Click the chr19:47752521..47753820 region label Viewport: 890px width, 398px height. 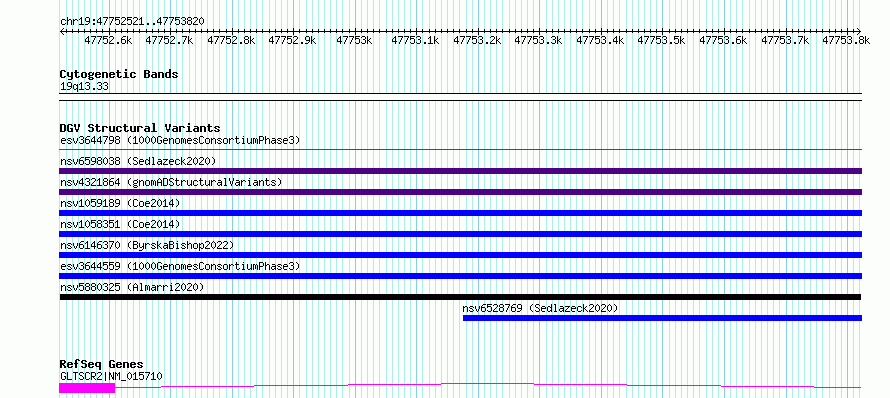[x=132, y=21]
